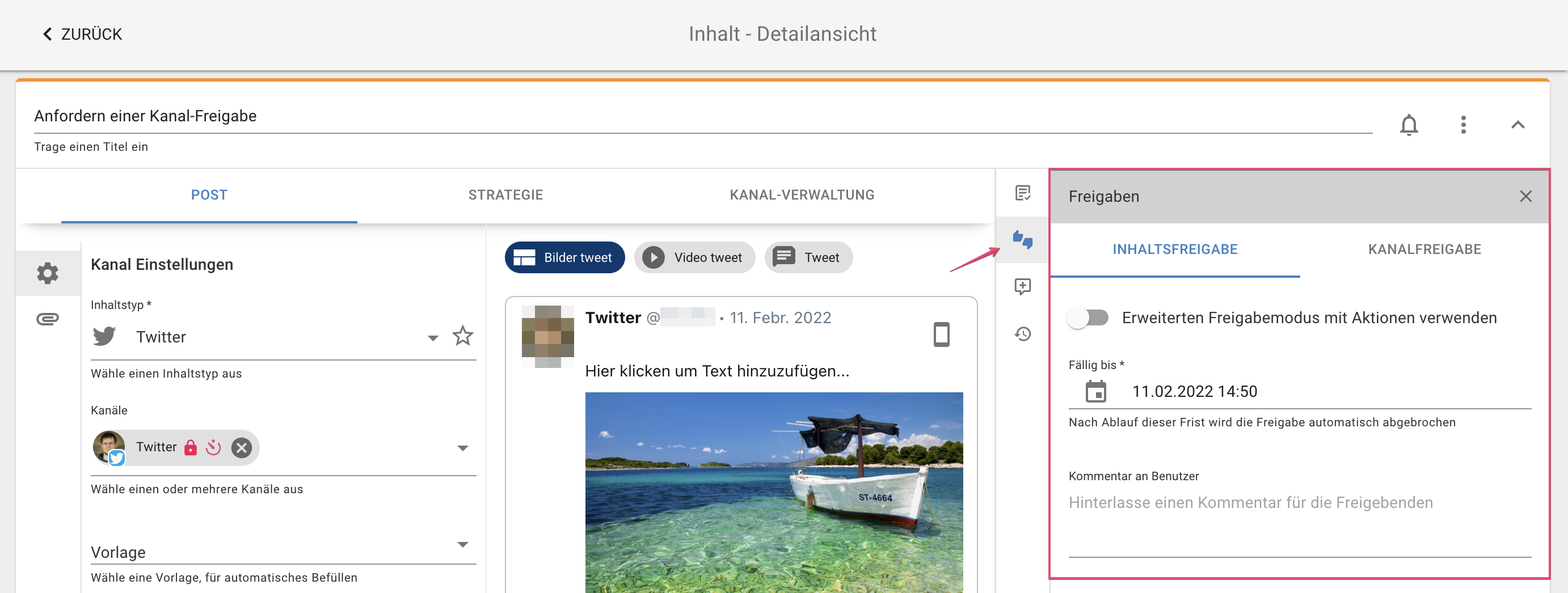Screen dimensions: 1568x593
Task: Collapse the content card with the chevron
Action: point(1518,125)
